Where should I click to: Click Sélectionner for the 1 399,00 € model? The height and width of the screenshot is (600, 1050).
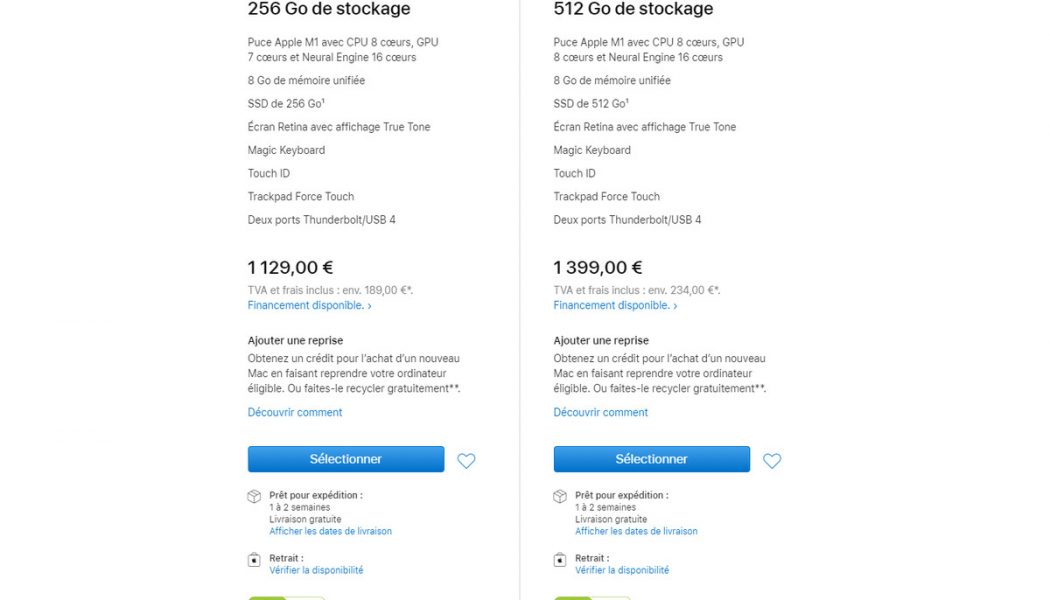(x=651, y=458)
